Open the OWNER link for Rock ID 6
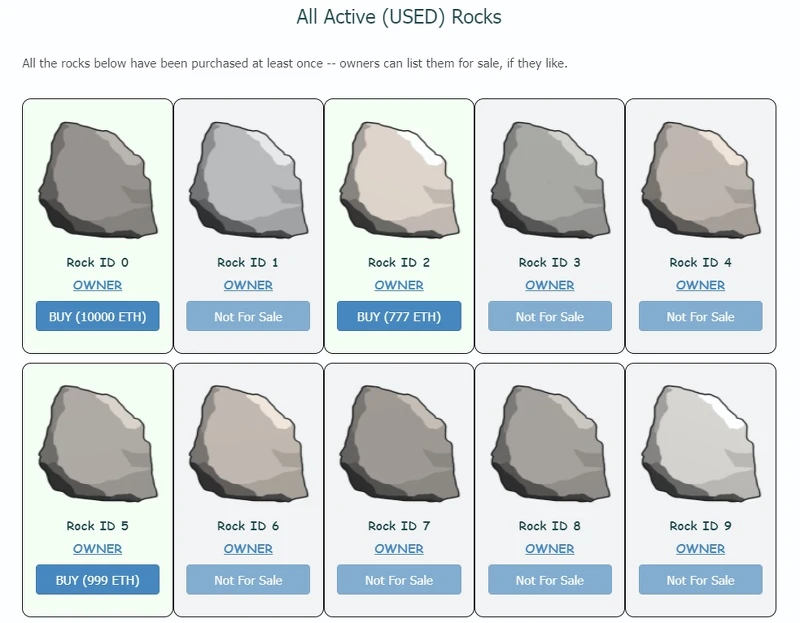The width and height of the screenshot is (800, 623). tap(247, 549)
